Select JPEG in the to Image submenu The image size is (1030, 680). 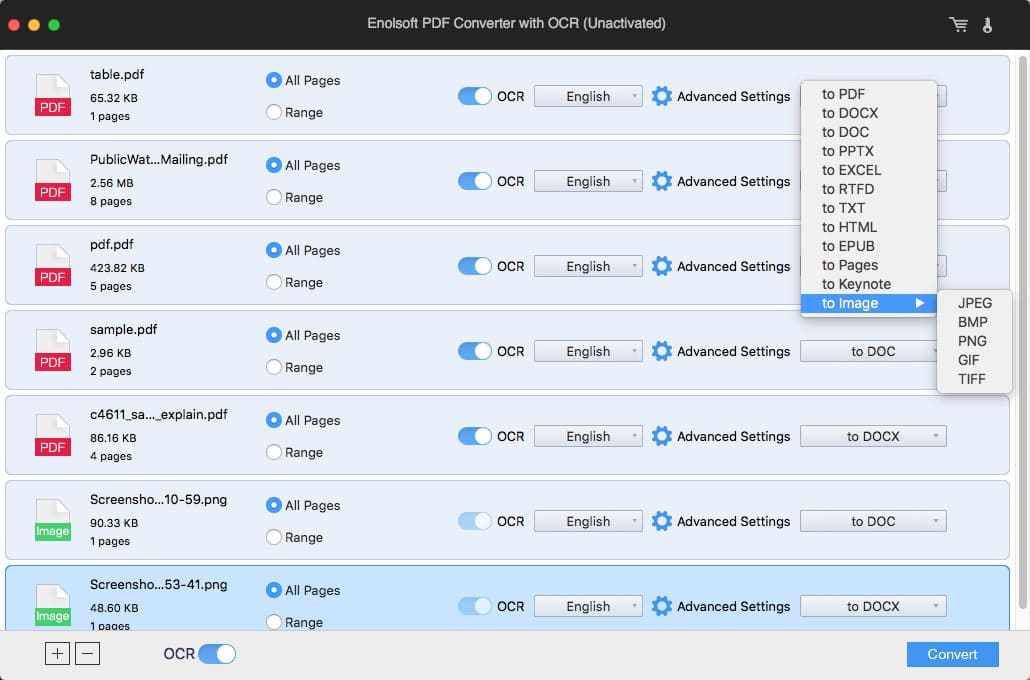975,303
